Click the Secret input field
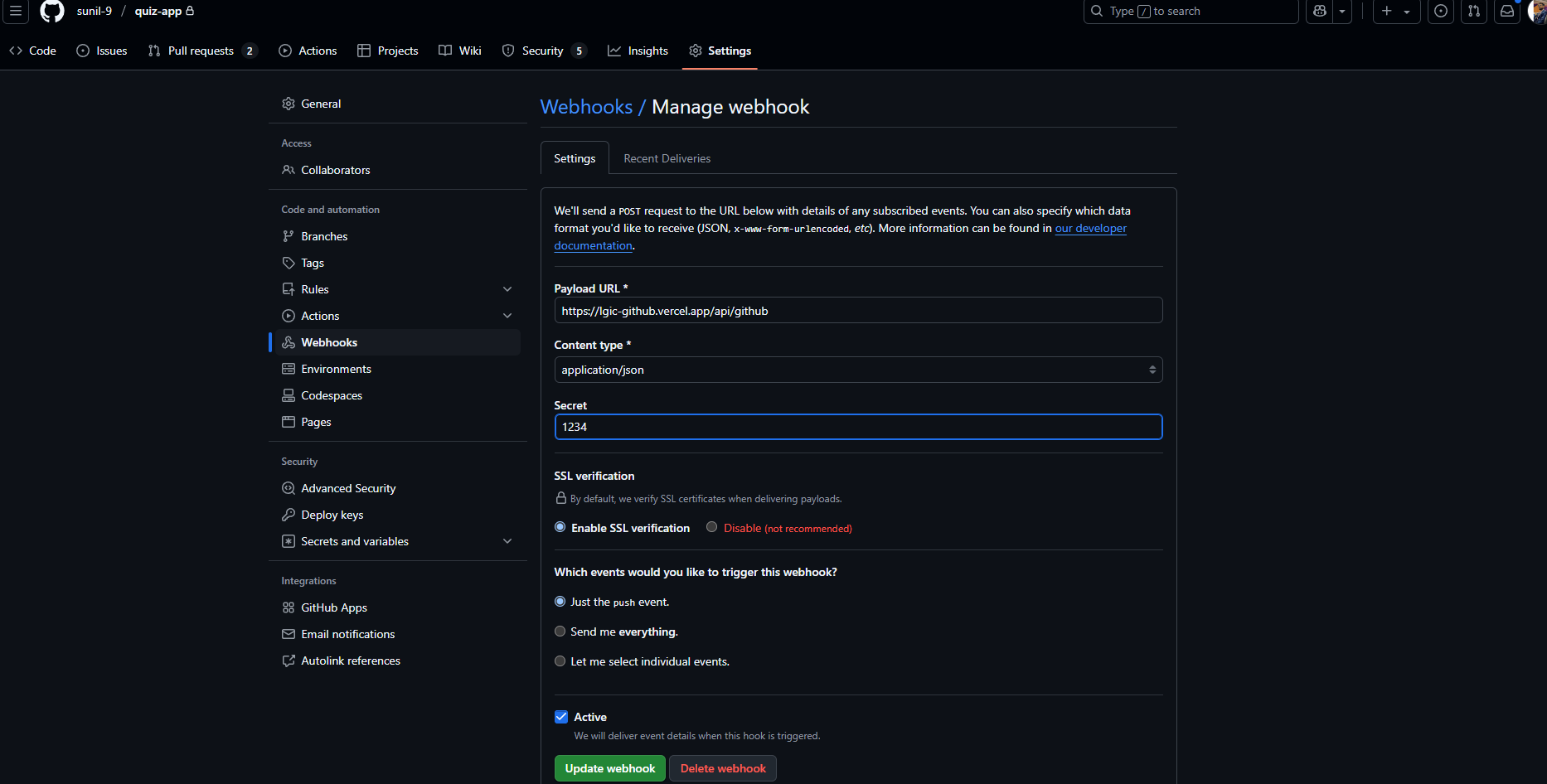Screen dimensions: 1547x784 (858, 427)
